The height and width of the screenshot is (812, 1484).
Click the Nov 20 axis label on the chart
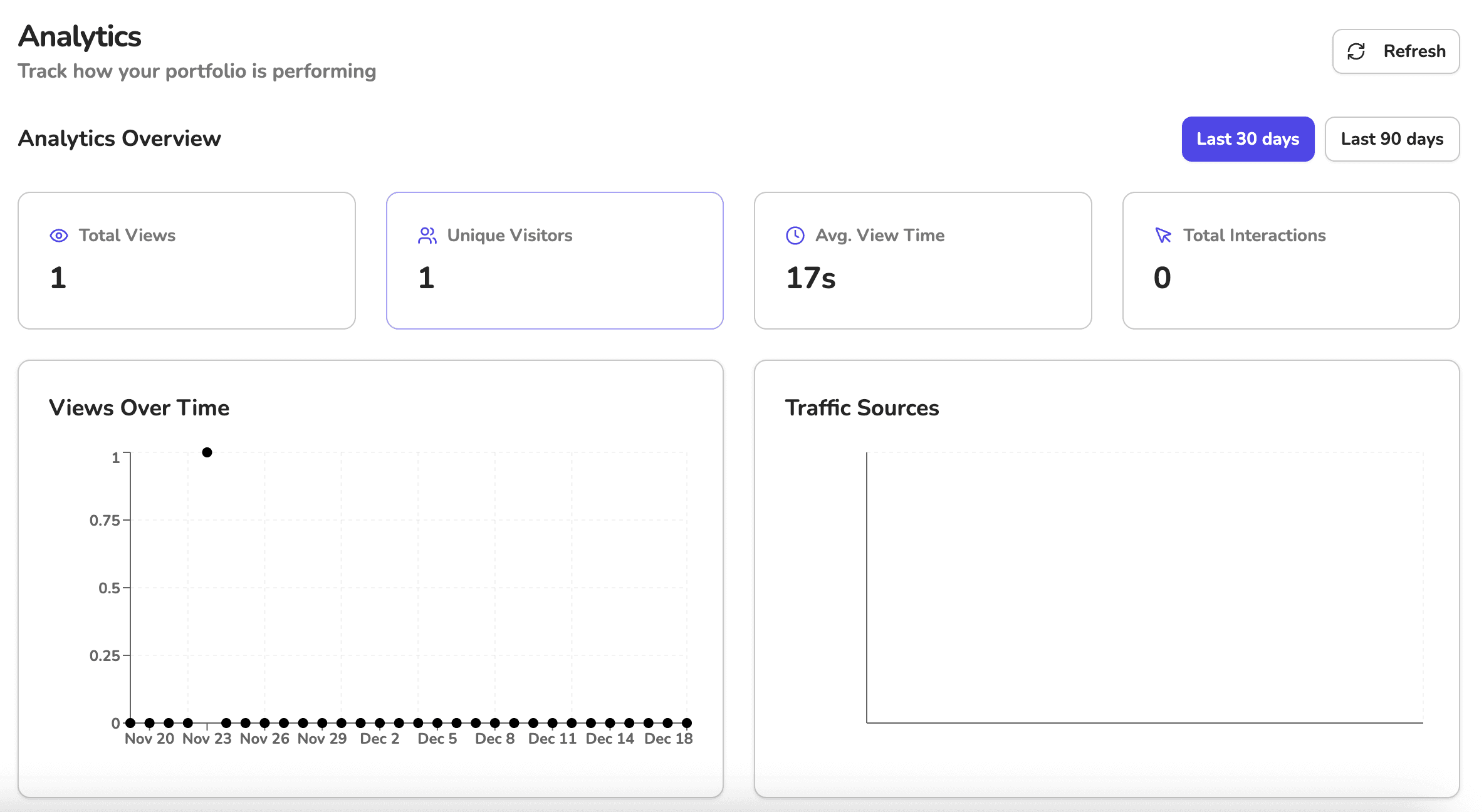click(149, 738)
